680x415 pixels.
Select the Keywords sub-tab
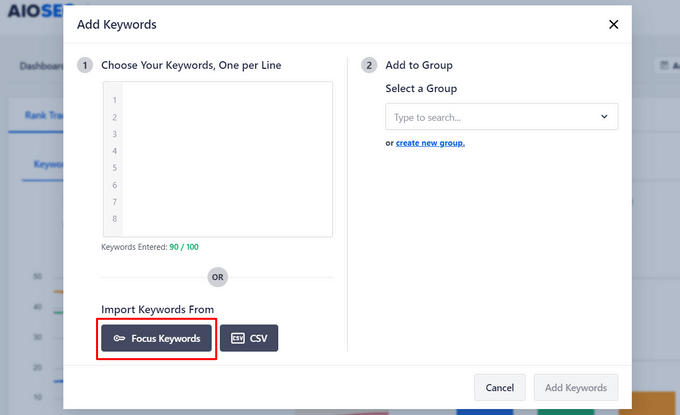pyautogui.click(x=44, y=164)
